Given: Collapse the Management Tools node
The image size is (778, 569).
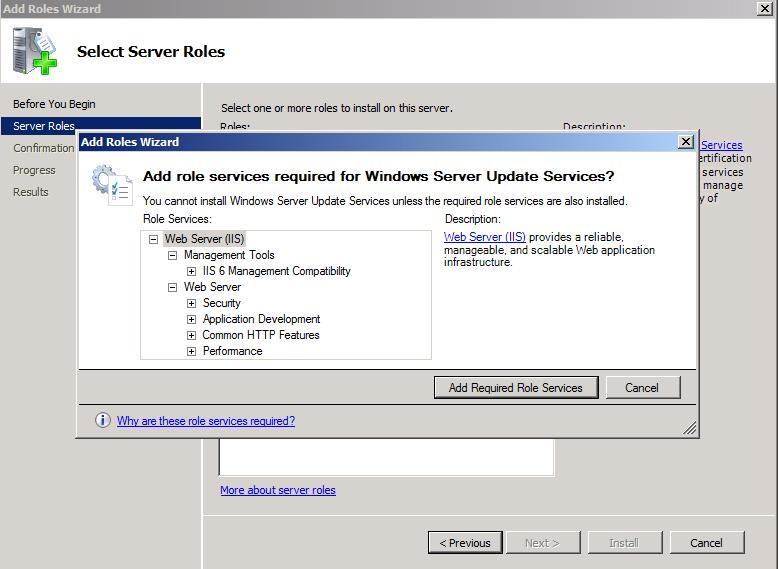Looking at the screenshot, I should pyautogui.click(x=172, y=255).
